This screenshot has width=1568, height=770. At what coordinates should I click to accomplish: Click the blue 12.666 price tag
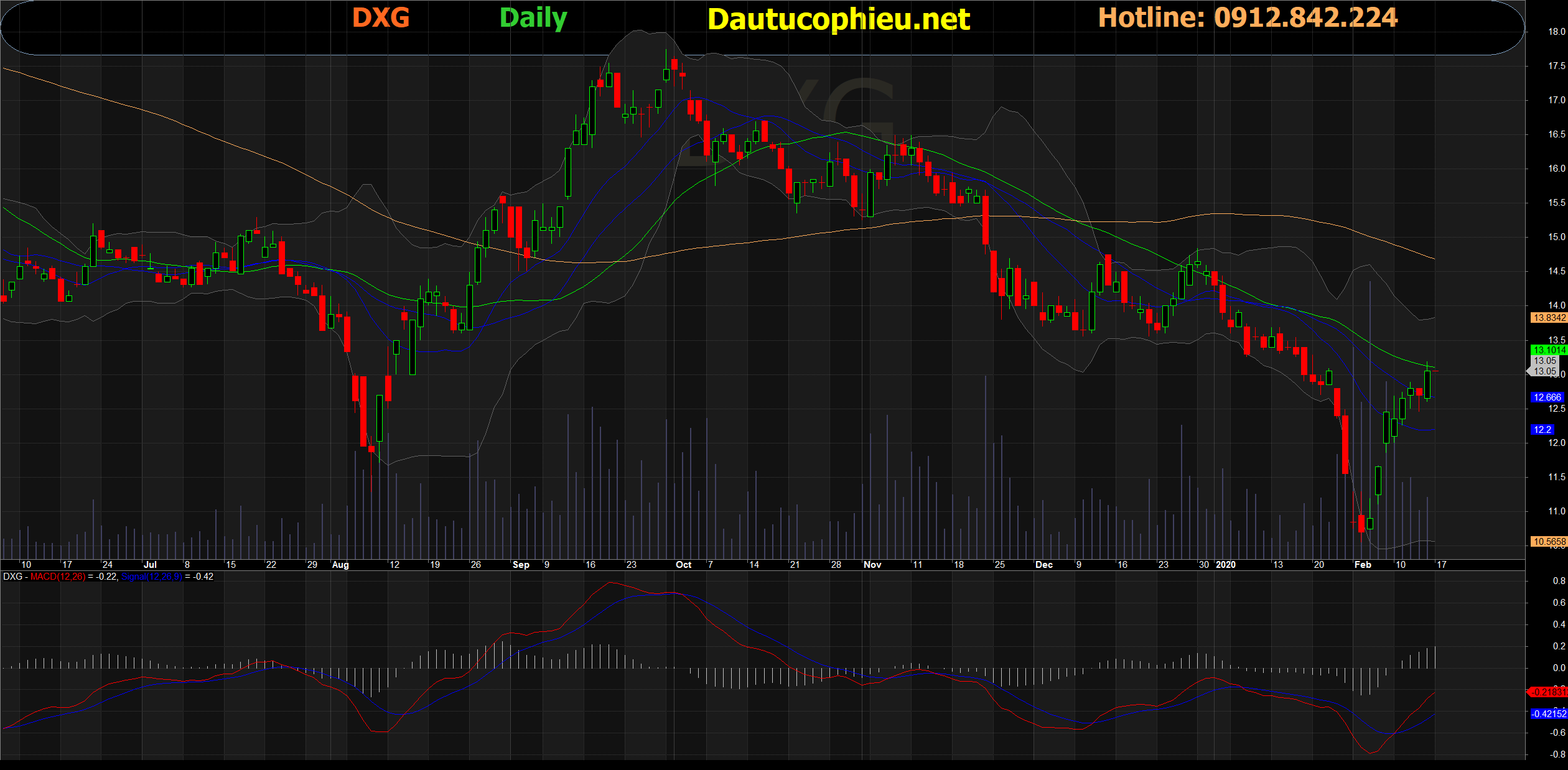(x=1546, y=397)
